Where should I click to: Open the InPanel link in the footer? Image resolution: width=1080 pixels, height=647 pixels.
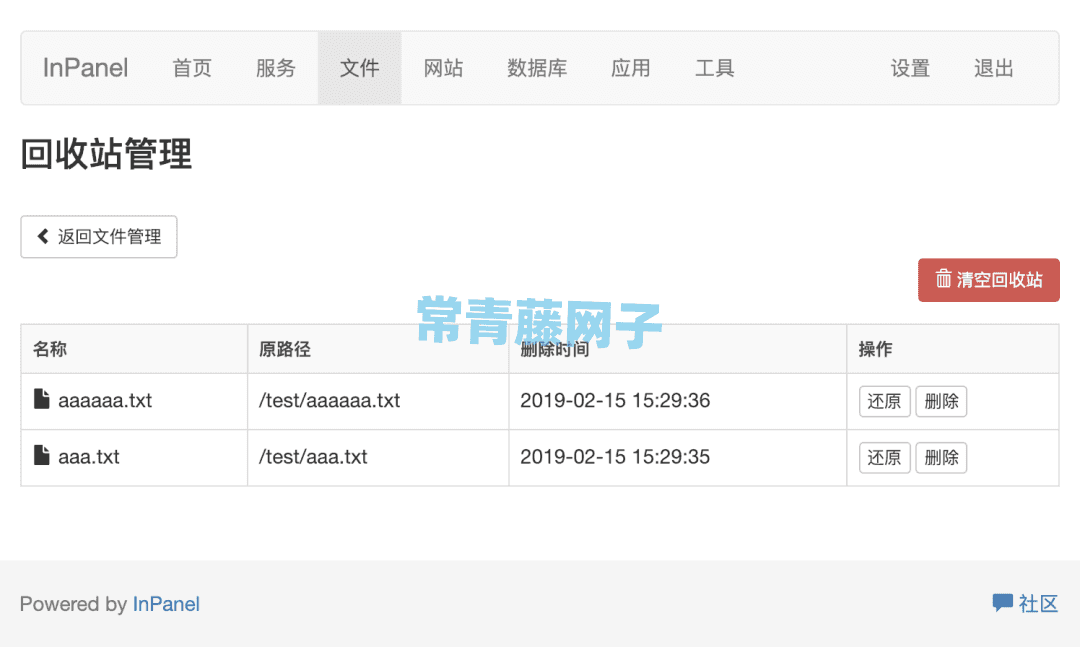166,603
